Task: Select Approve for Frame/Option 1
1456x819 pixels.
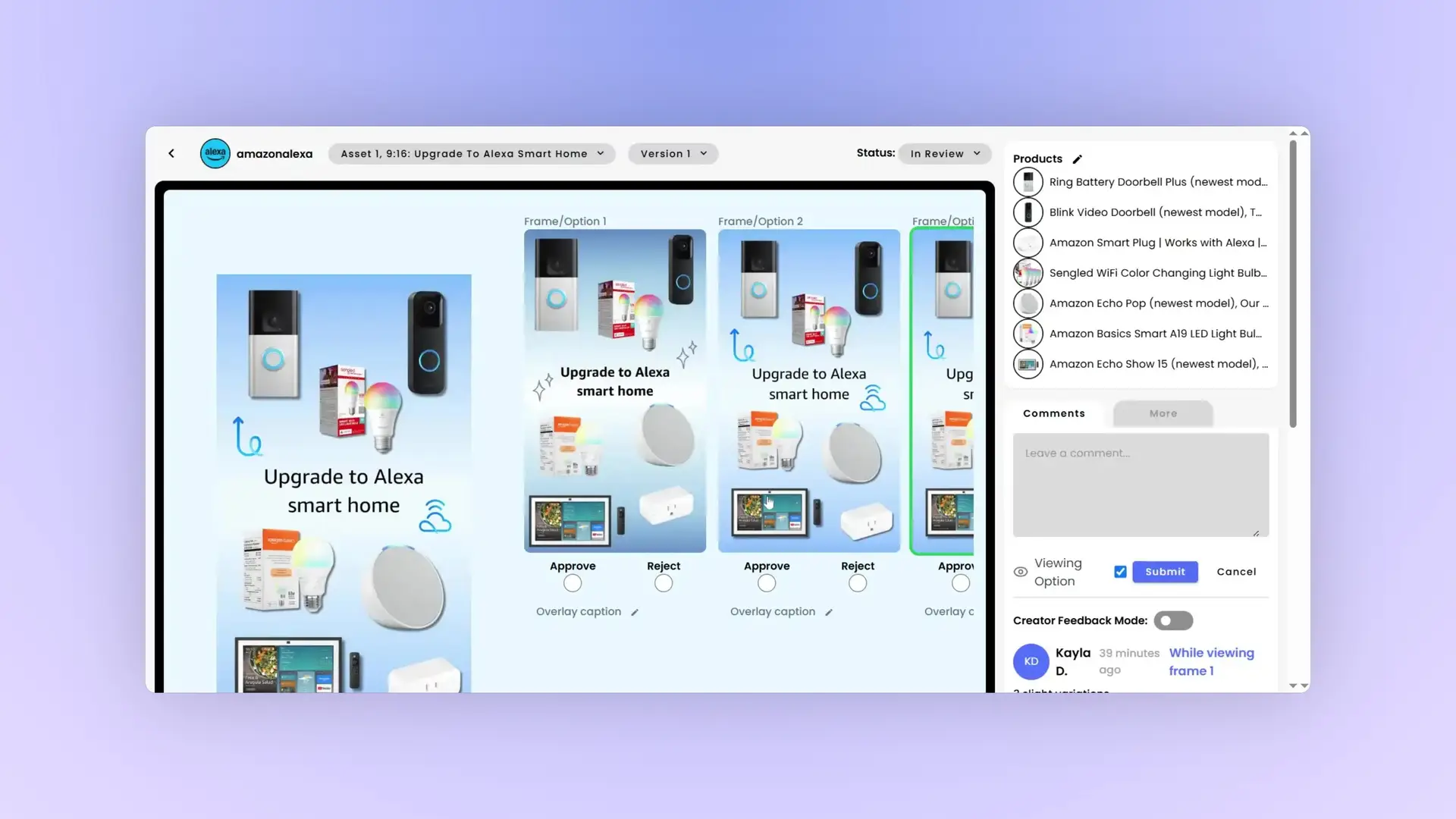Action: (x=572, y=582)
